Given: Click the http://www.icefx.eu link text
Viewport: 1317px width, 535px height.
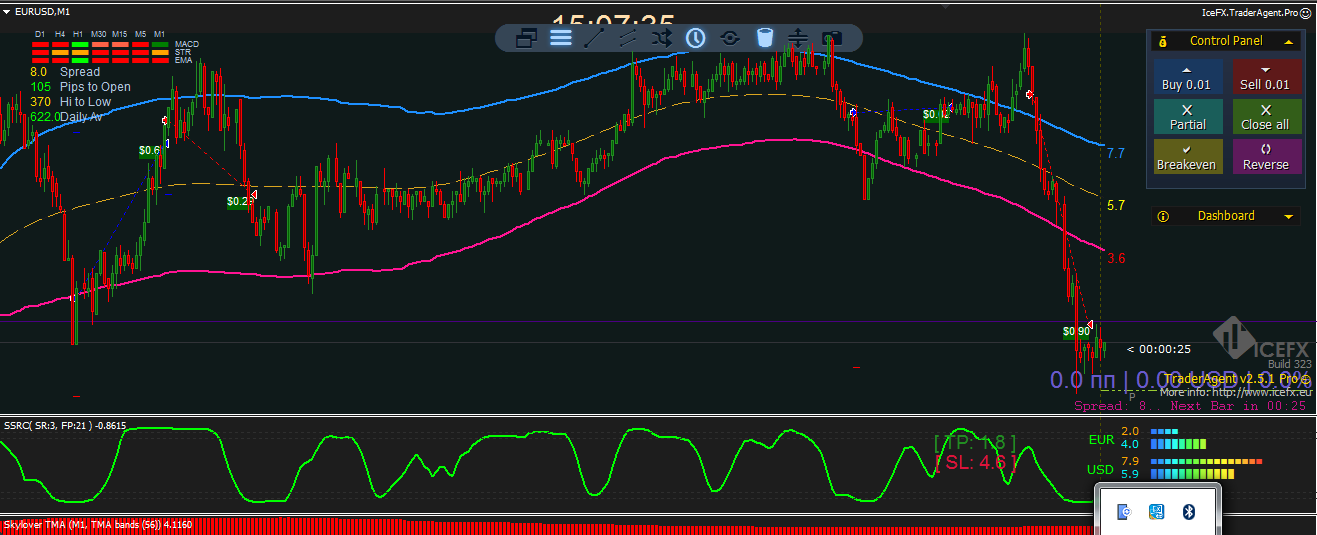Looking at the screenshot, I should tap(1264, 392).
